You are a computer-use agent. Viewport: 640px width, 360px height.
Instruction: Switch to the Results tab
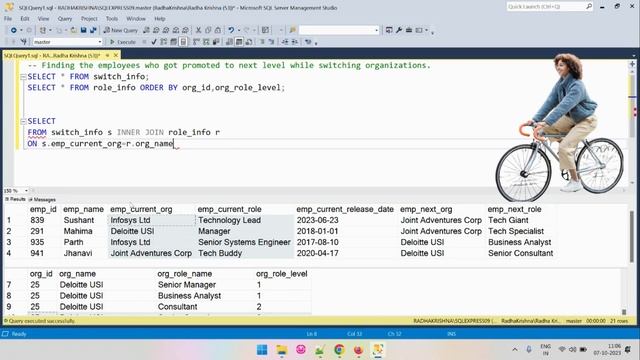tap(16, 199)
